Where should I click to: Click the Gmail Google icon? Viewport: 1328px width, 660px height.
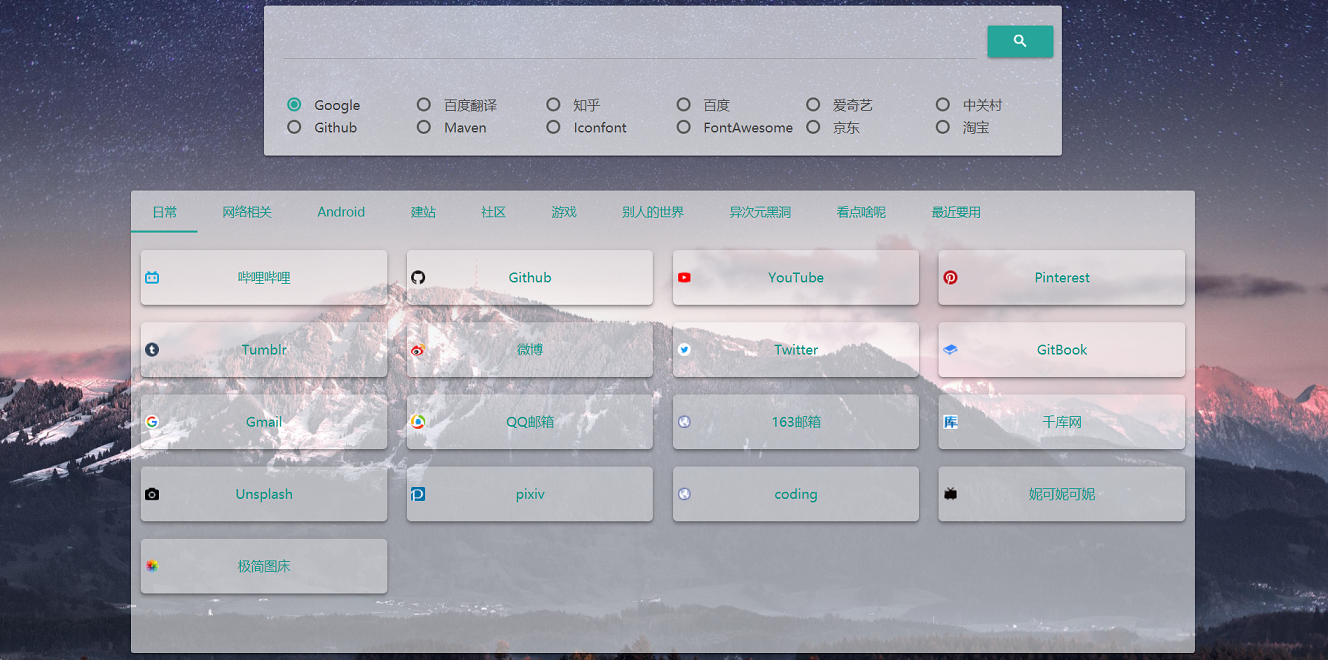click(x=152, y=421)
